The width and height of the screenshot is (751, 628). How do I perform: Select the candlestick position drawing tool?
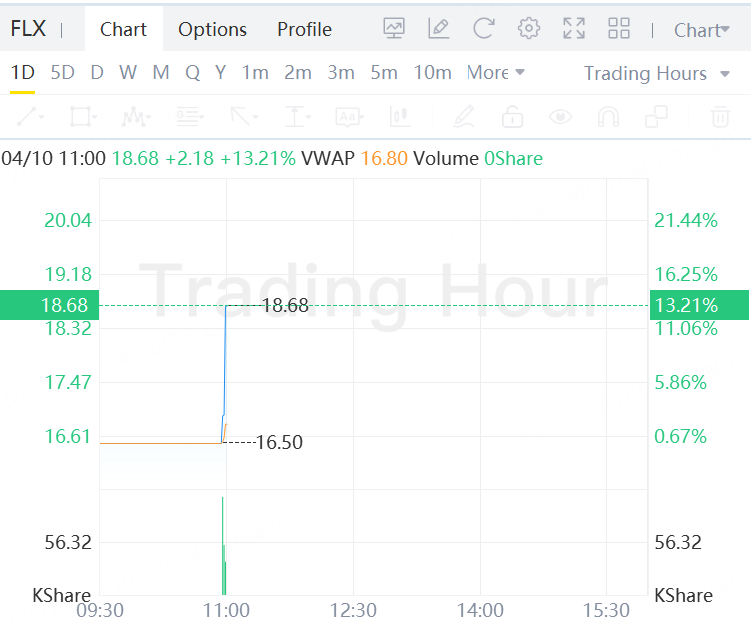tap(400, 117)
